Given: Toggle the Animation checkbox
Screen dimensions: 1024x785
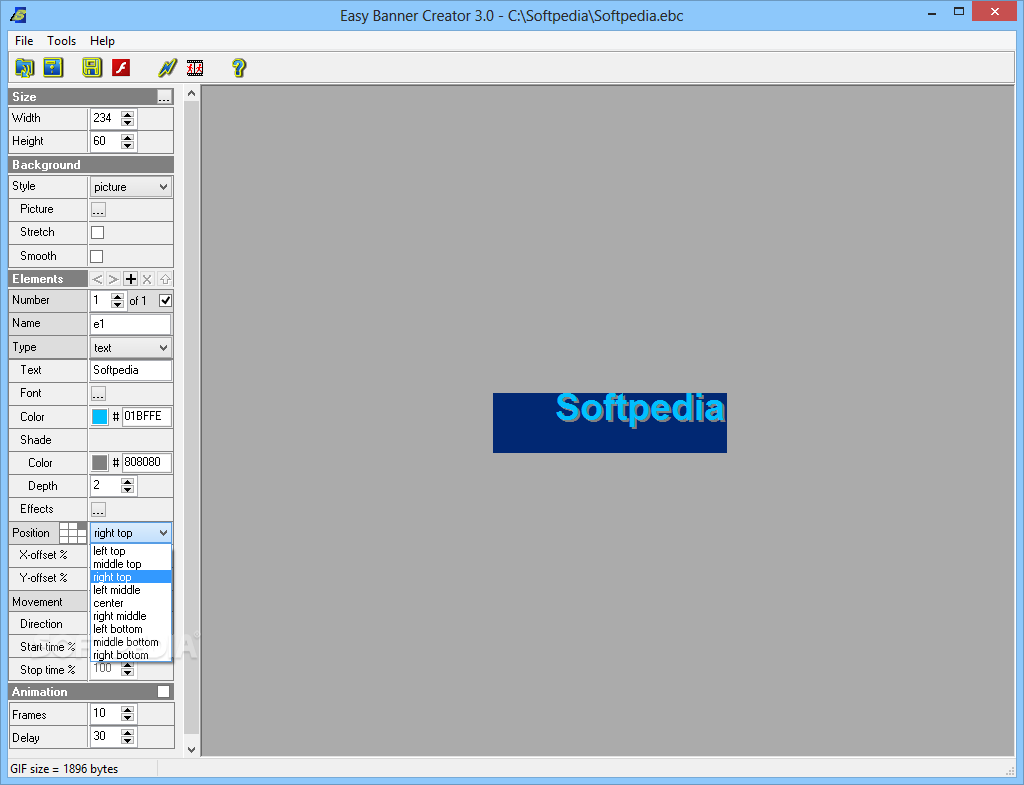Looking at the screenshot, I should point(163,692).
